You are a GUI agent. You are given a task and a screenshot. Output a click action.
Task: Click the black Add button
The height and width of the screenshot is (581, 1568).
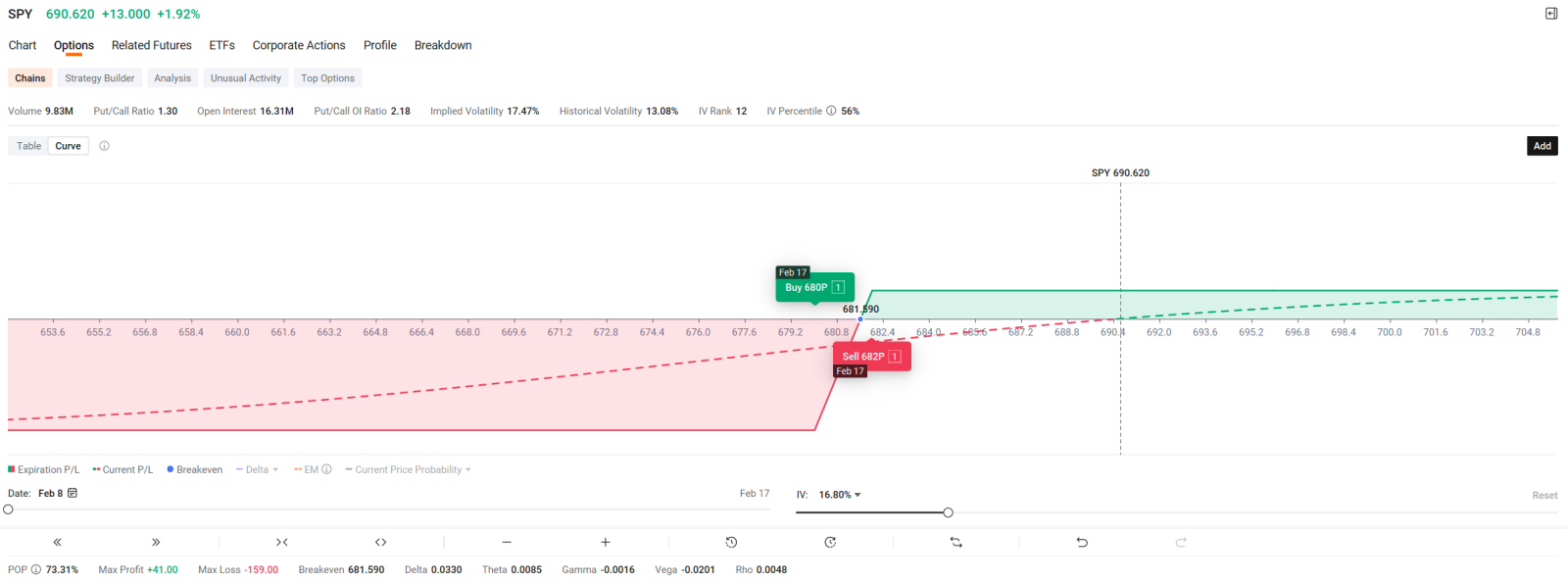tap(1543, 146)
